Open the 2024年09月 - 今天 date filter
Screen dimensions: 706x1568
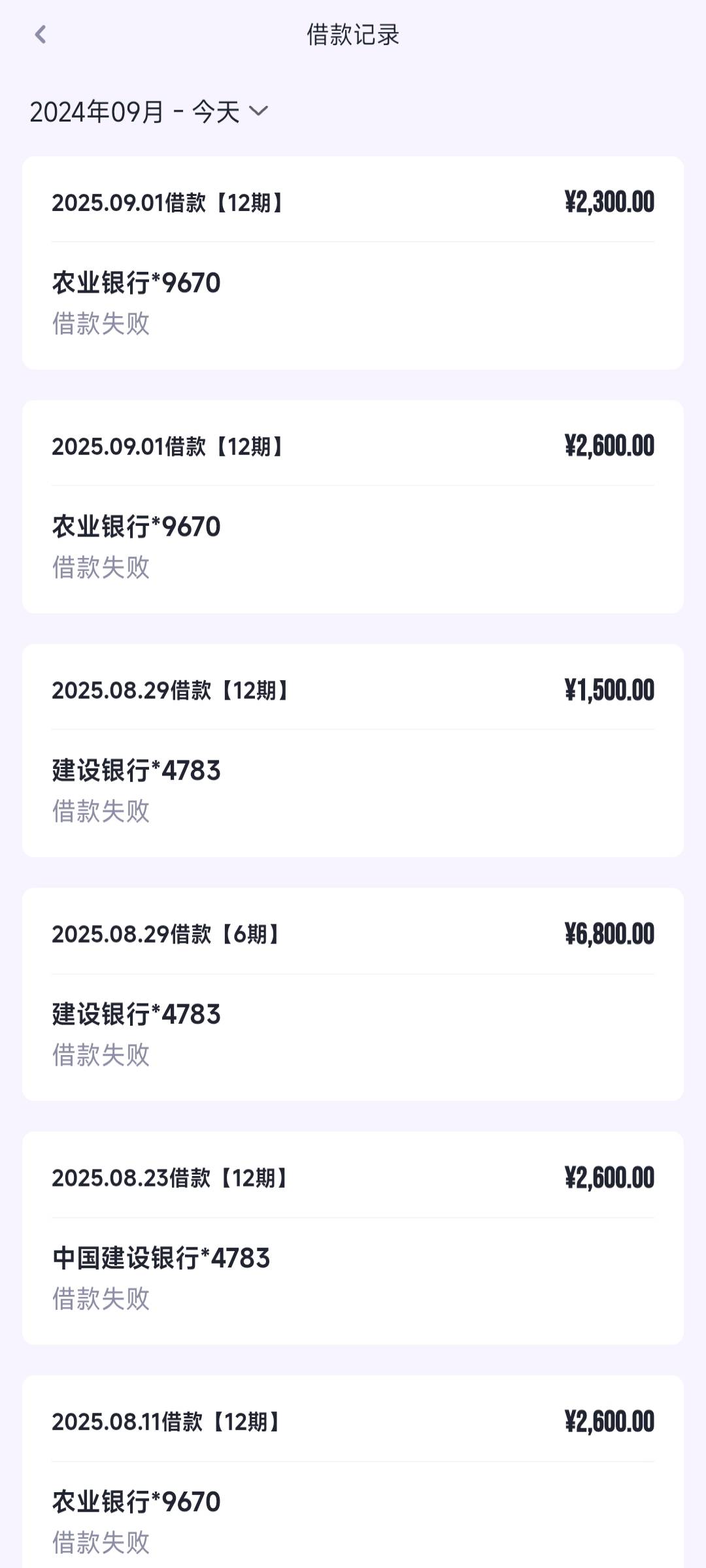click(x=149, y=112)
